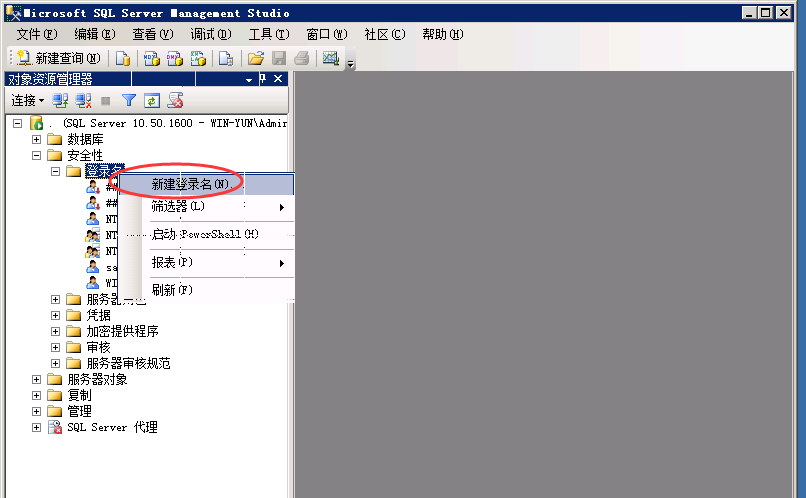The height and width of the screenshot is (498, 806).
Task: Click the Open File folder icon
Action: (255, 59)
